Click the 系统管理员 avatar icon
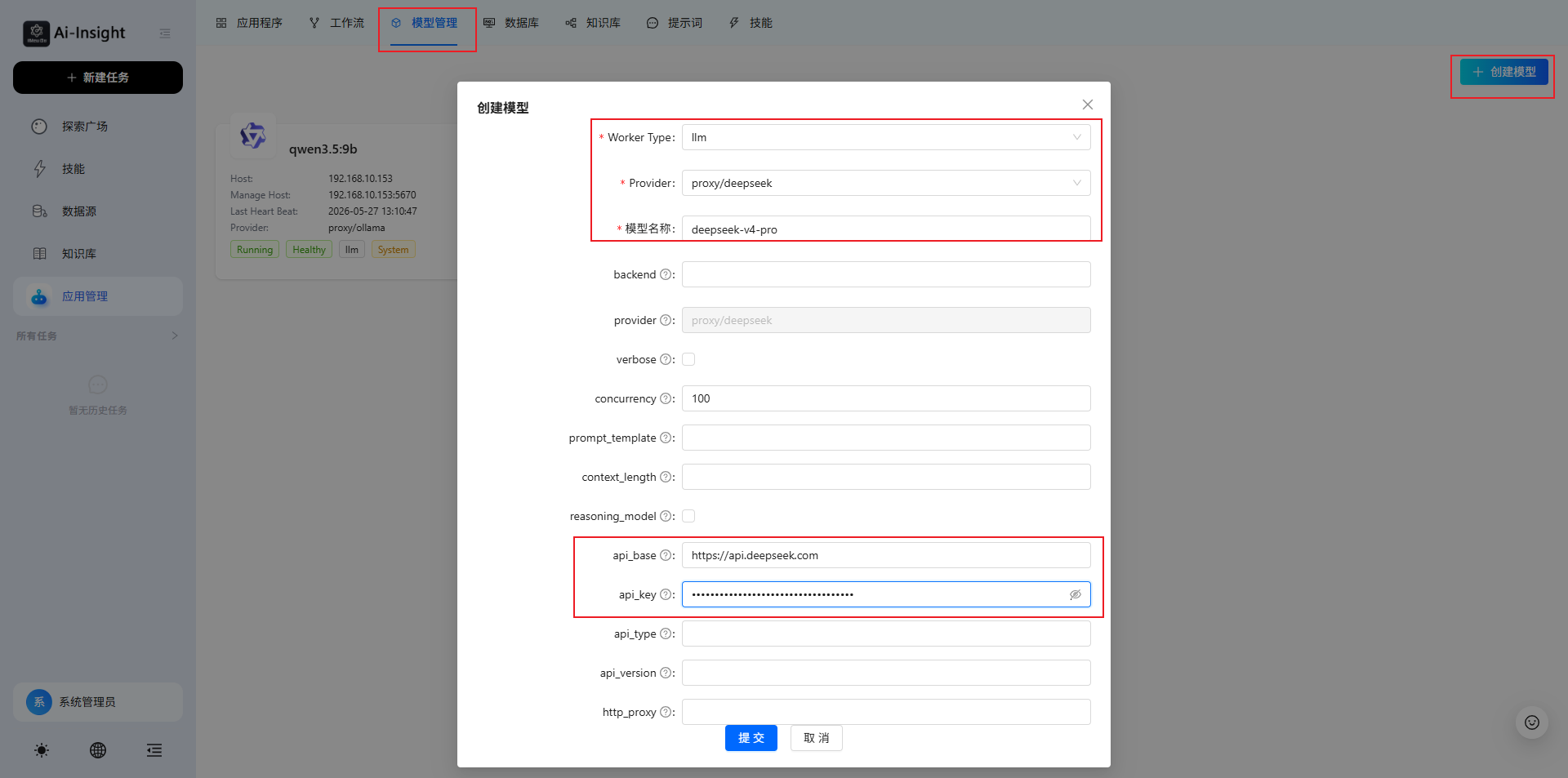This screenshot has width=1568, height=778. (39, 702)
